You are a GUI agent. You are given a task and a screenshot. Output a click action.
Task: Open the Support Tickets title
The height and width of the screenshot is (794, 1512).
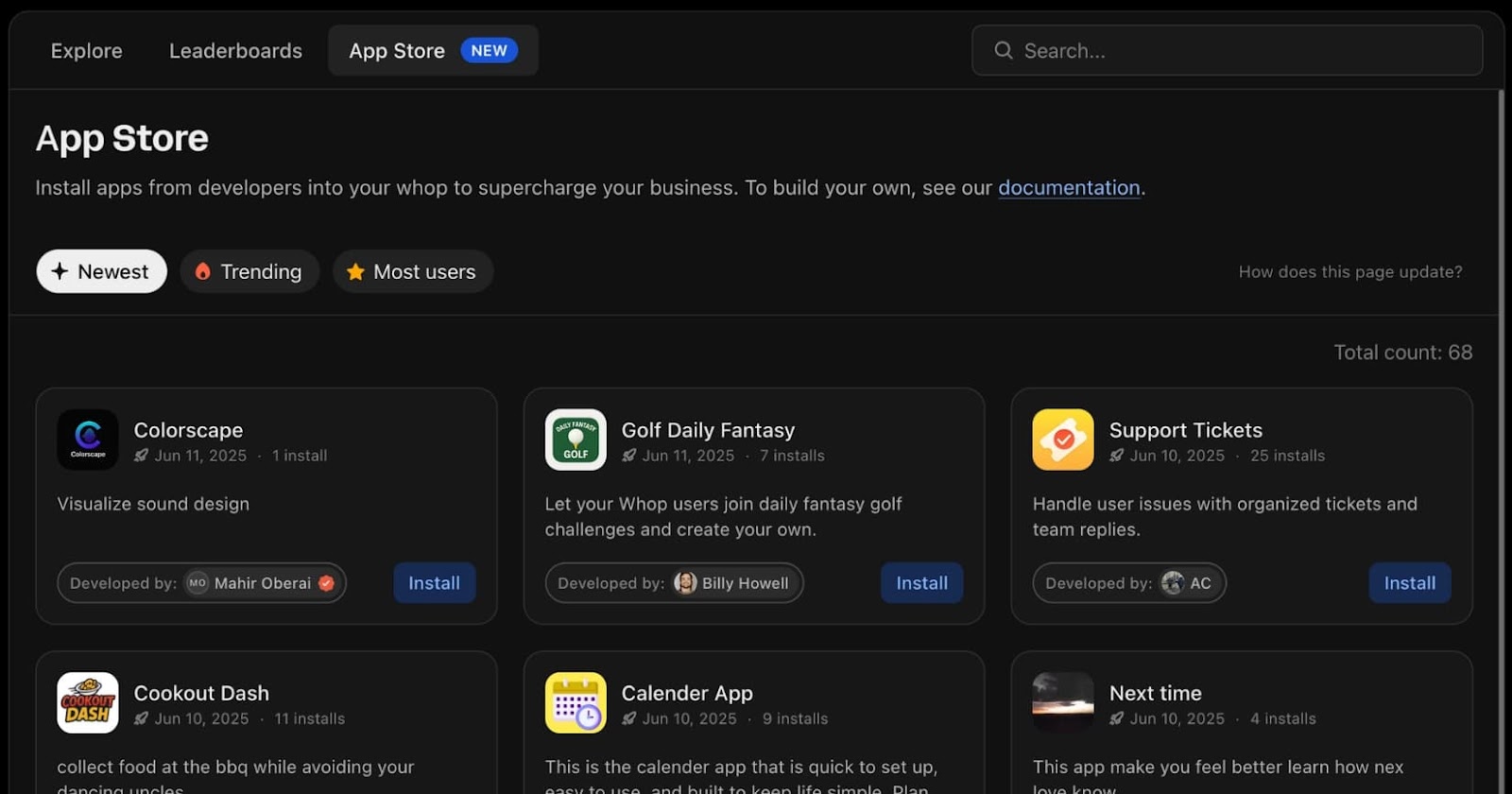click(1185, 430)
